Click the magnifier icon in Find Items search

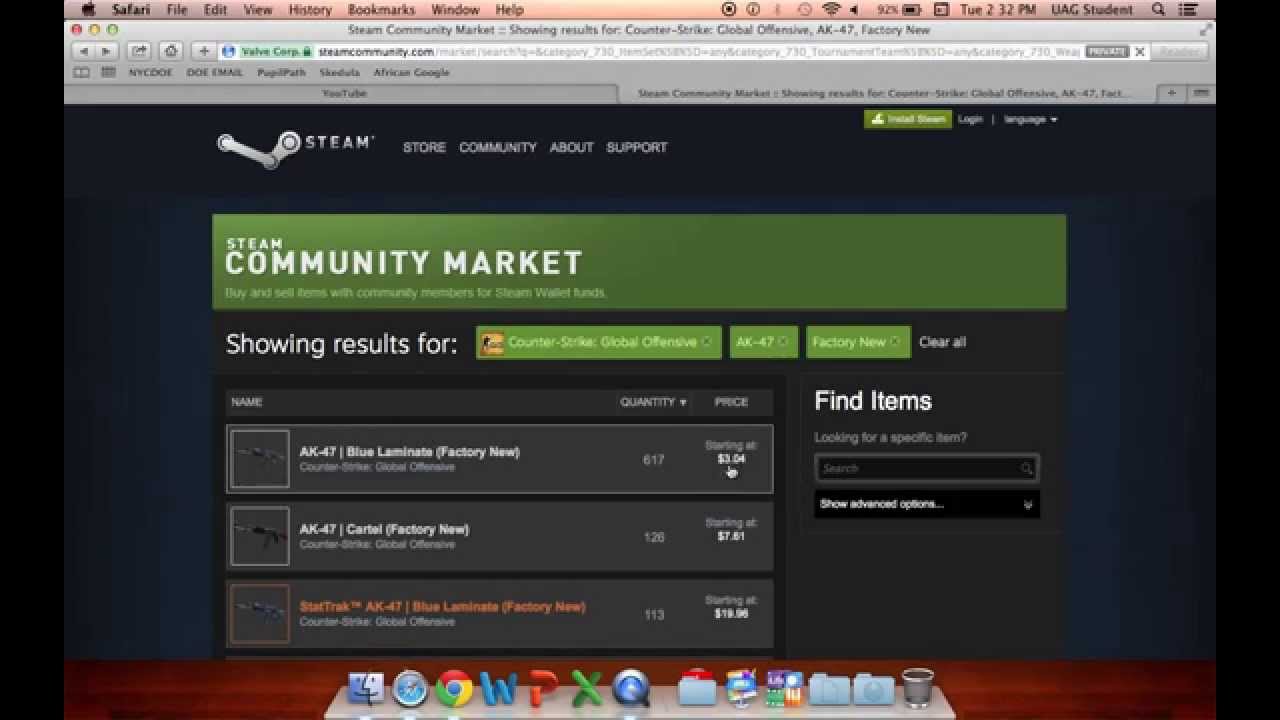pyautogui.click(x=1026, y=468)
